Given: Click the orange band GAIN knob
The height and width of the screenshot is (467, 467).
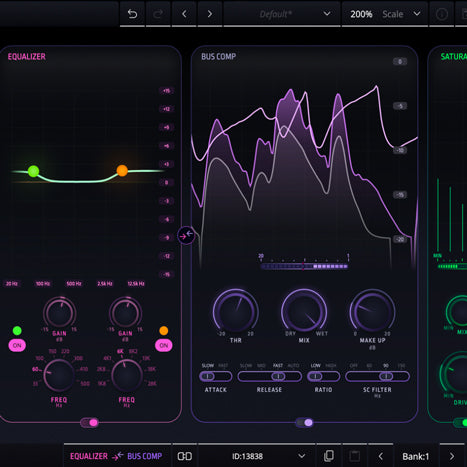Looking at the screenshot, I should tap(125, 313).
